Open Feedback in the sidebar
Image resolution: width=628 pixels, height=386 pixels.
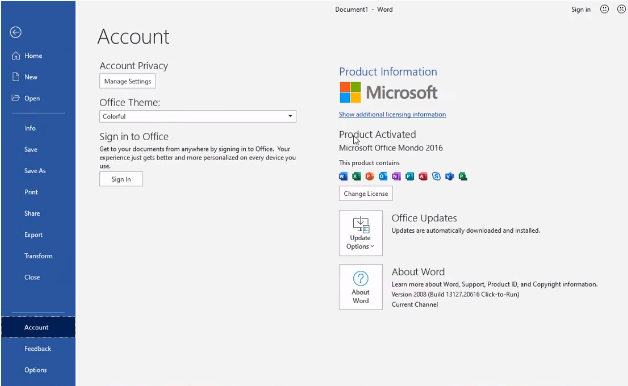38,349
